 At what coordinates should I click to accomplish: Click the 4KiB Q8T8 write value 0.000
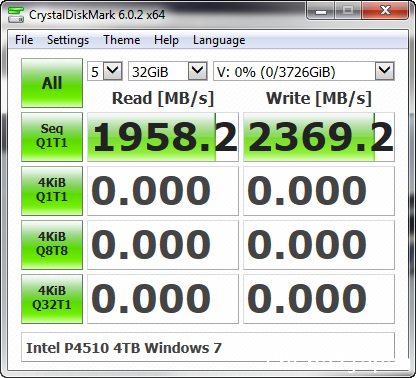[319, 245]
